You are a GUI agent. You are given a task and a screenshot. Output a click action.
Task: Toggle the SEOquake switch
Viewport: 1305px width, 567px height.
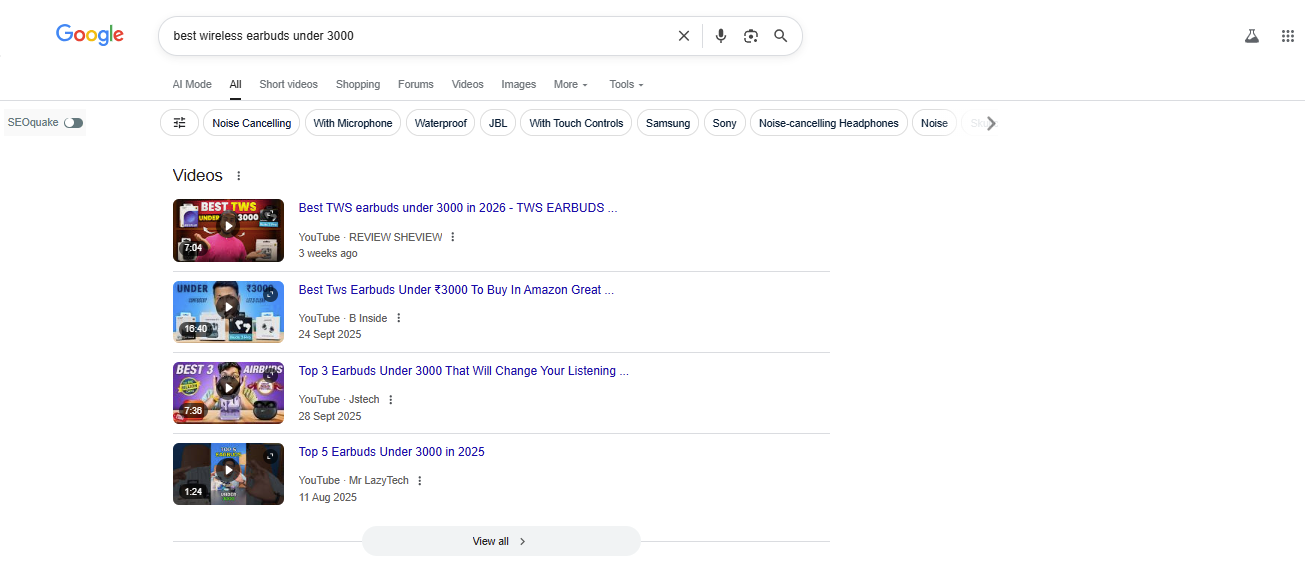coord(74,123)
